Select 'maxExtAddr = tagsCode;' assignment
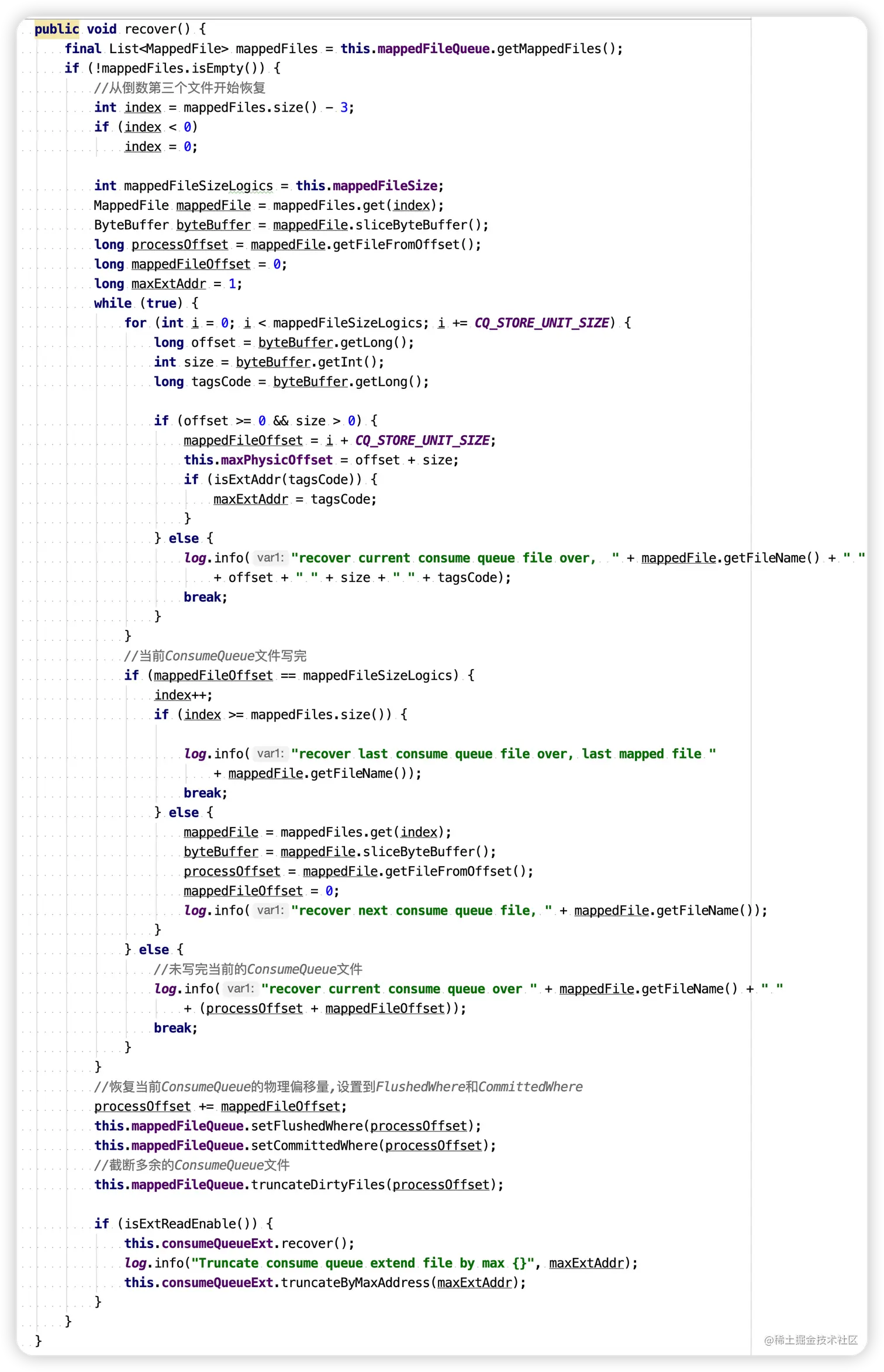The image size is (884, 1372). pos(295,499)
